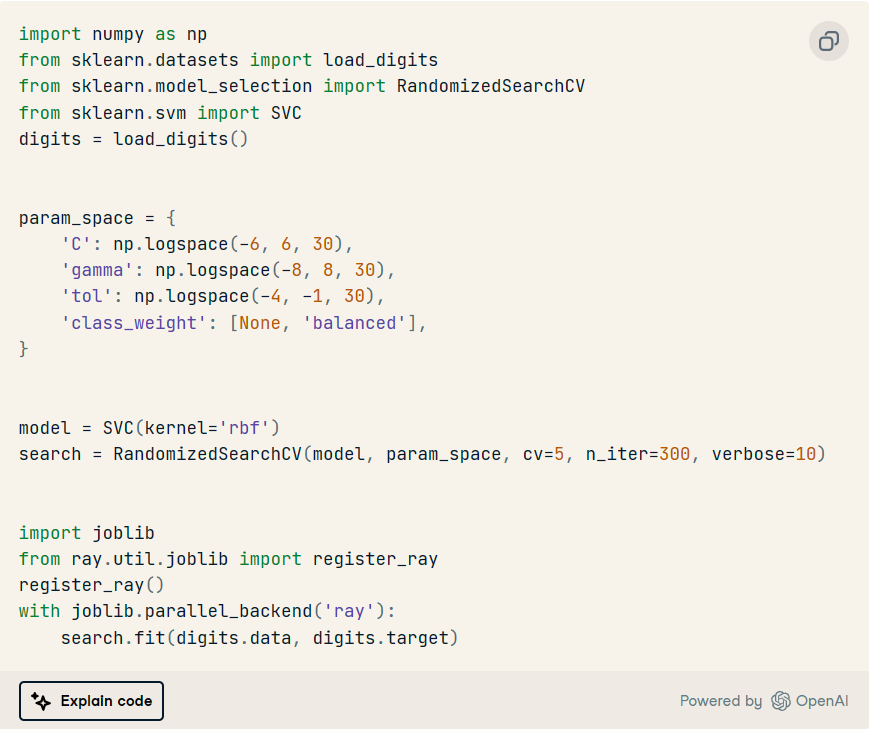Click the OpenAI logo icon
This screenshot has width=870, height=729.
[780, 701]
